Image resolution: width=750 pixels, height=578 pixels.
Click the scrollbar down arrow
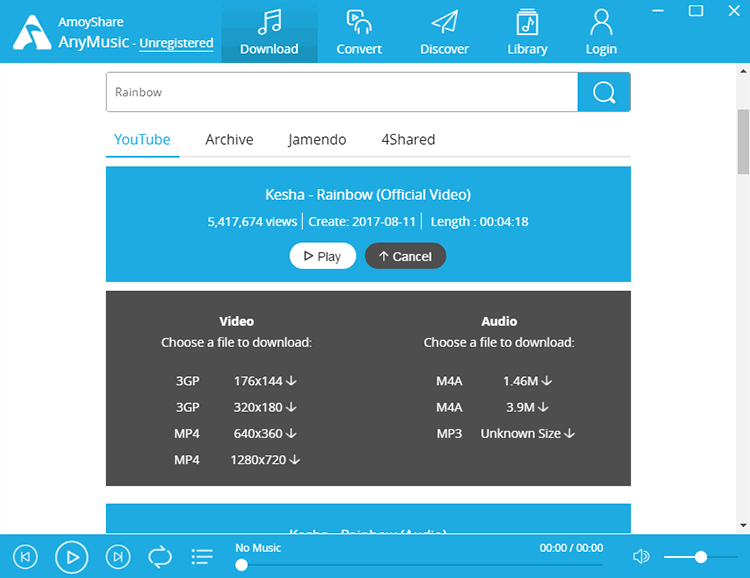743,525
